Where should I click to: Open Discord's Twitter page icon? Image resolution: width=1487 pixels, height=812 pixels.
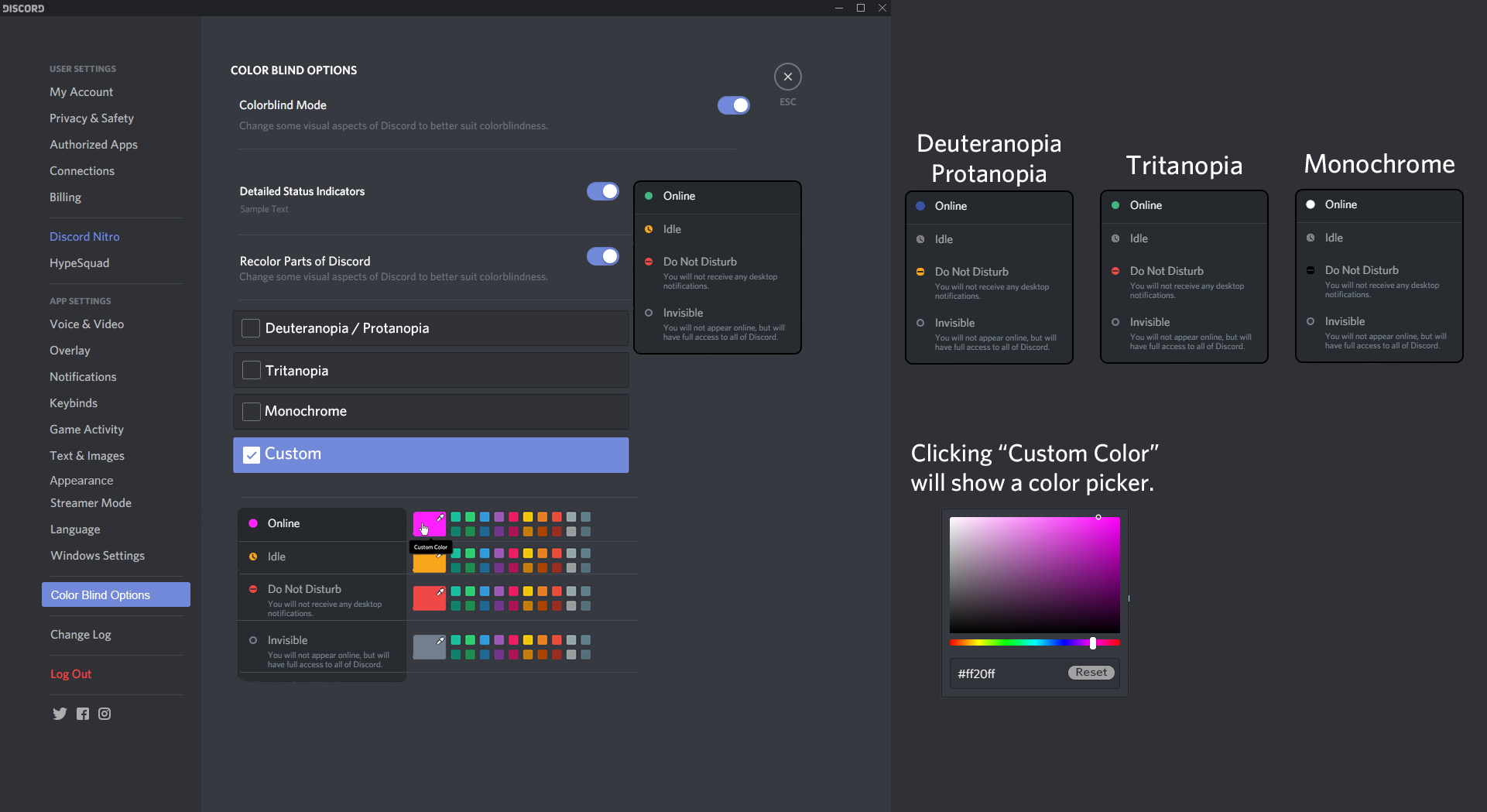(x=60, y=714)
